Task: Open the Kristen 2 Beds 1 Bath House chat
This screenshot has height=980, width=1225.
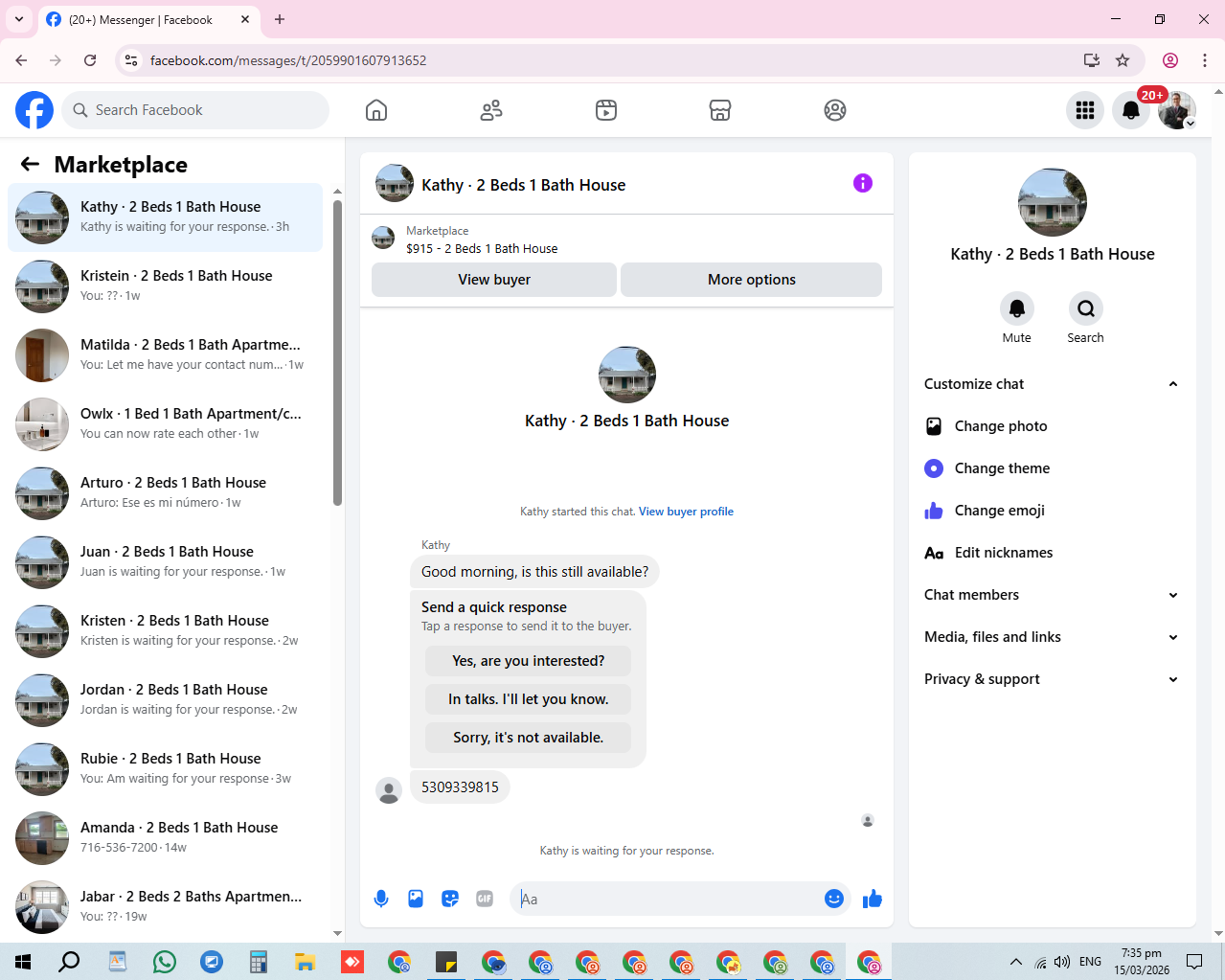Action: (x=166, y=631)
